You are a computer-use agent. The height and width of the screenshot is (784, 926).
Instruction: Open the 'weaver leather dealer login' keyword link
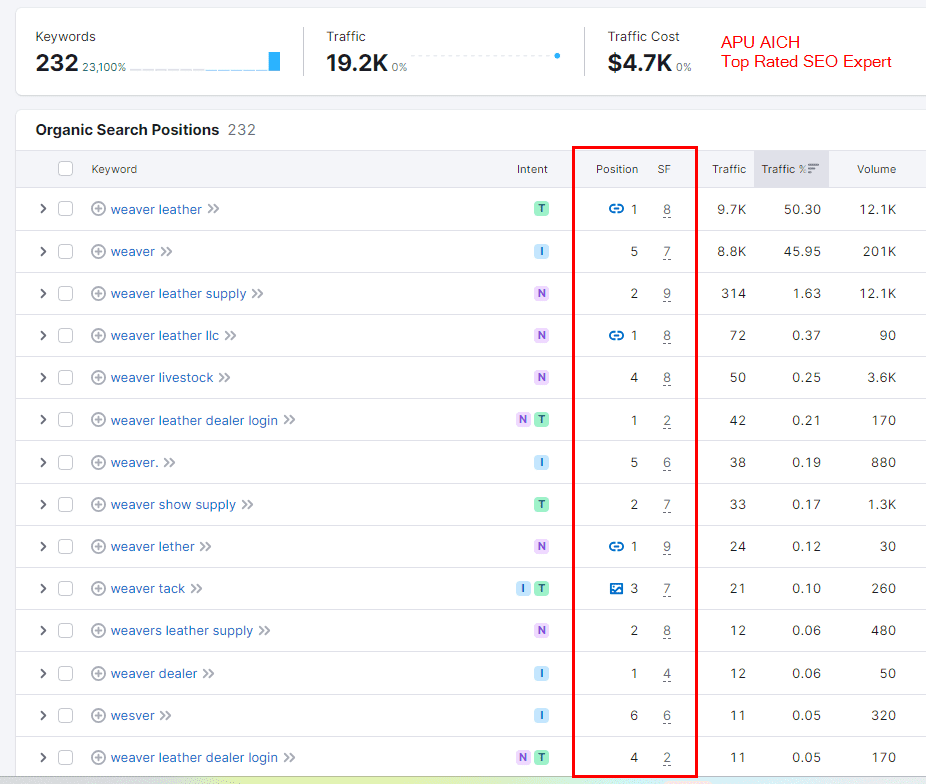click(194, 421)
